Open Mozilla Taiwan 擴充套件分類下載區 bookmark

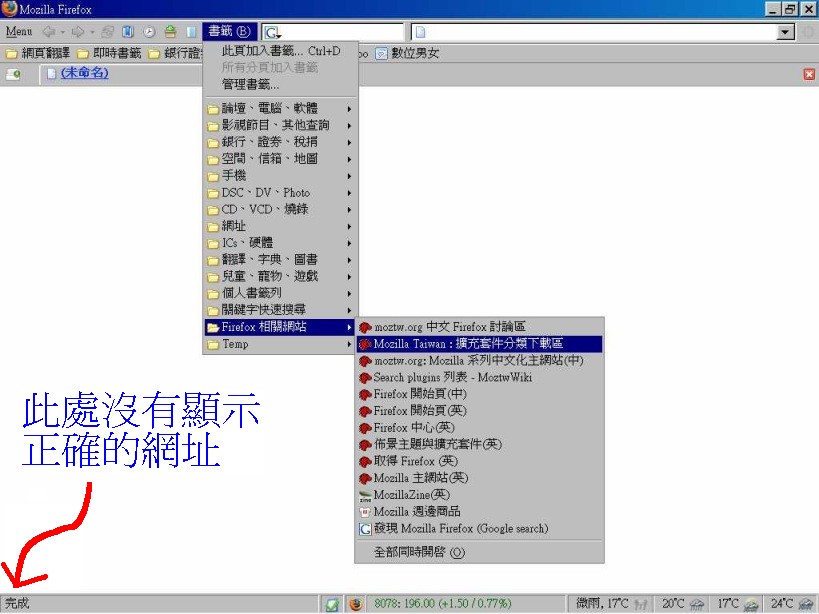click(479, 344)
